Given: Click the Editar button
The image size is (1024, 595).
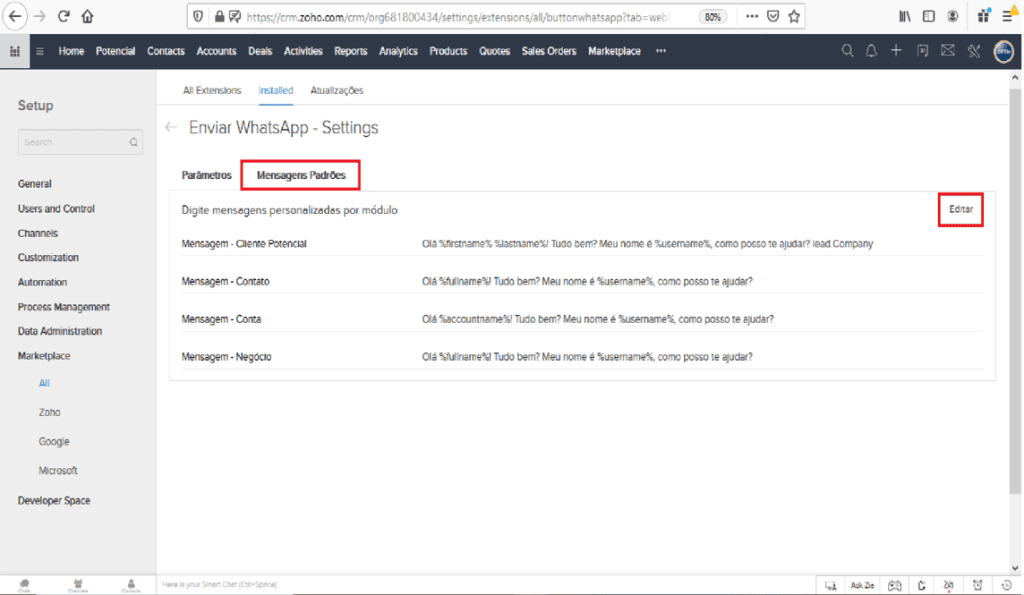Looking at the screenshot, I should [960, 210].
